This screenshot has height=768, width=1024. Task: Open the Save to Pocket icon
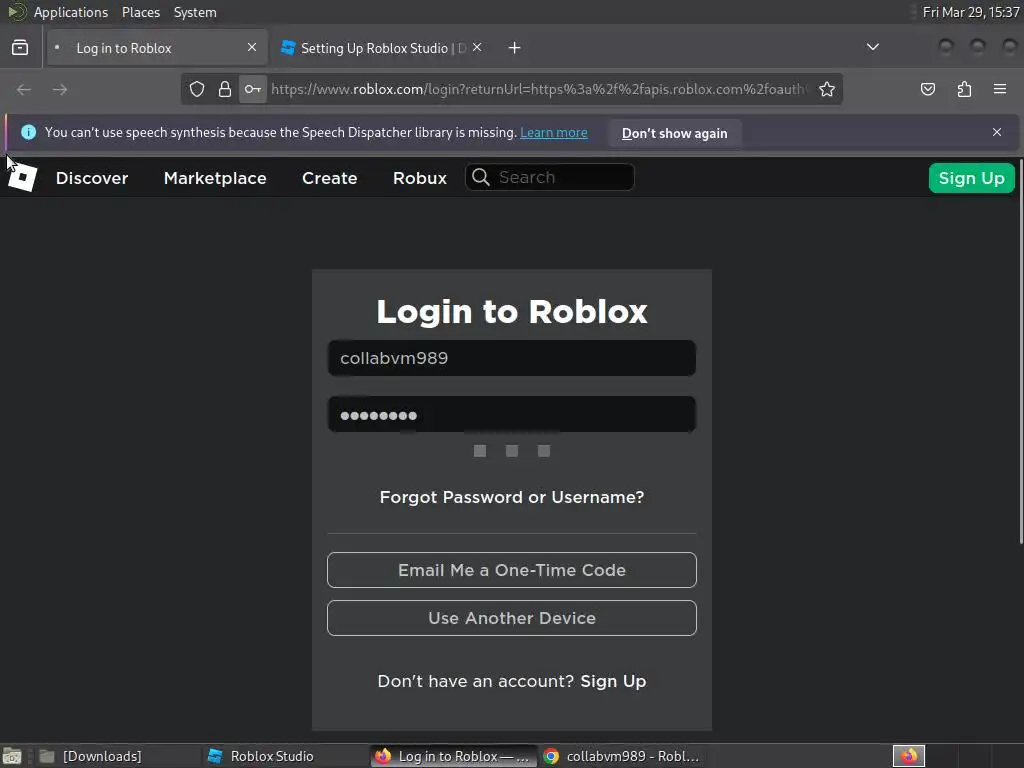click(x=928, y=89)
